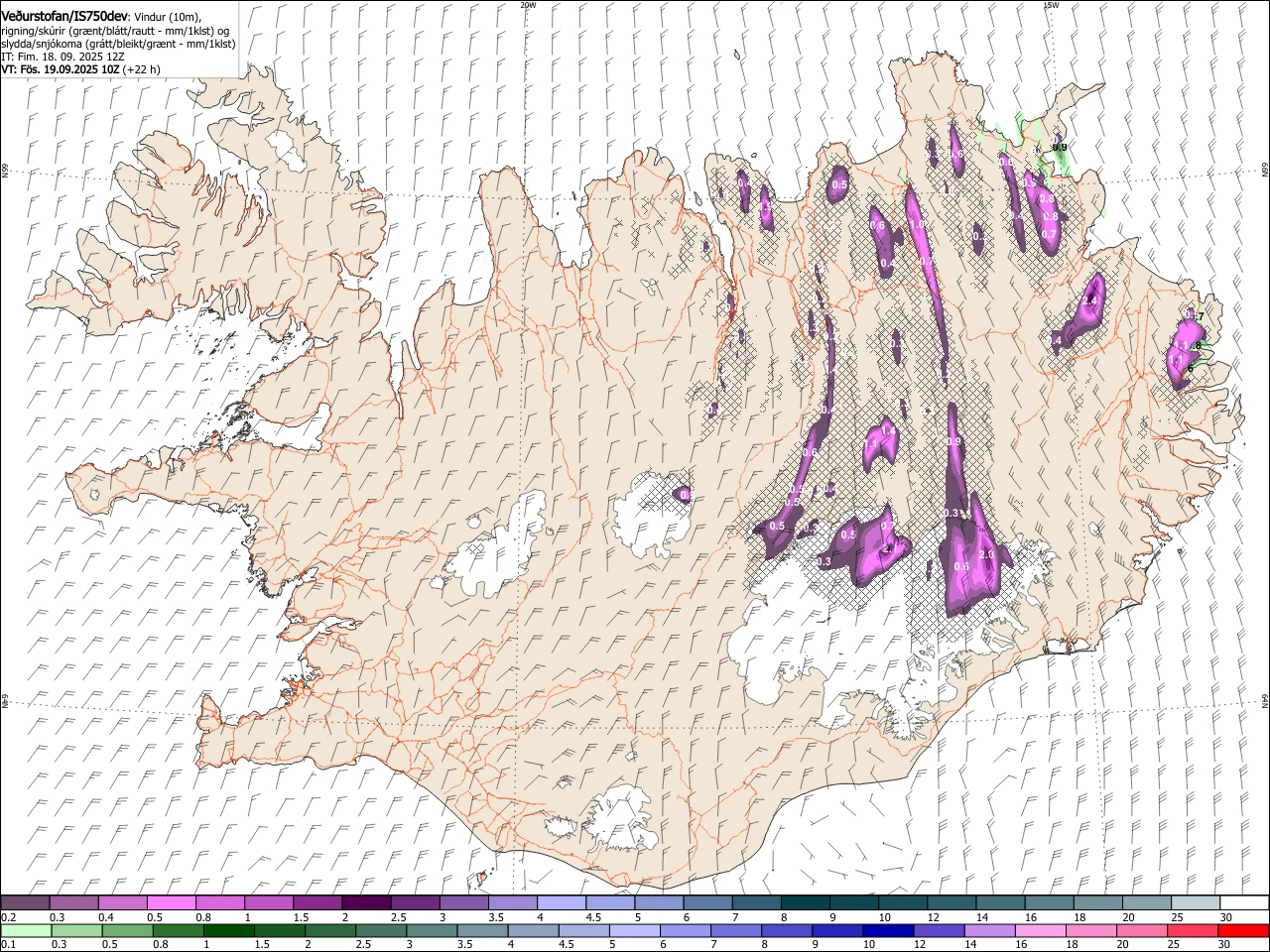
Task: Click the 'IT: Fim. 18. 09. 2025 12Z' line
Action: tap(63, 58)
